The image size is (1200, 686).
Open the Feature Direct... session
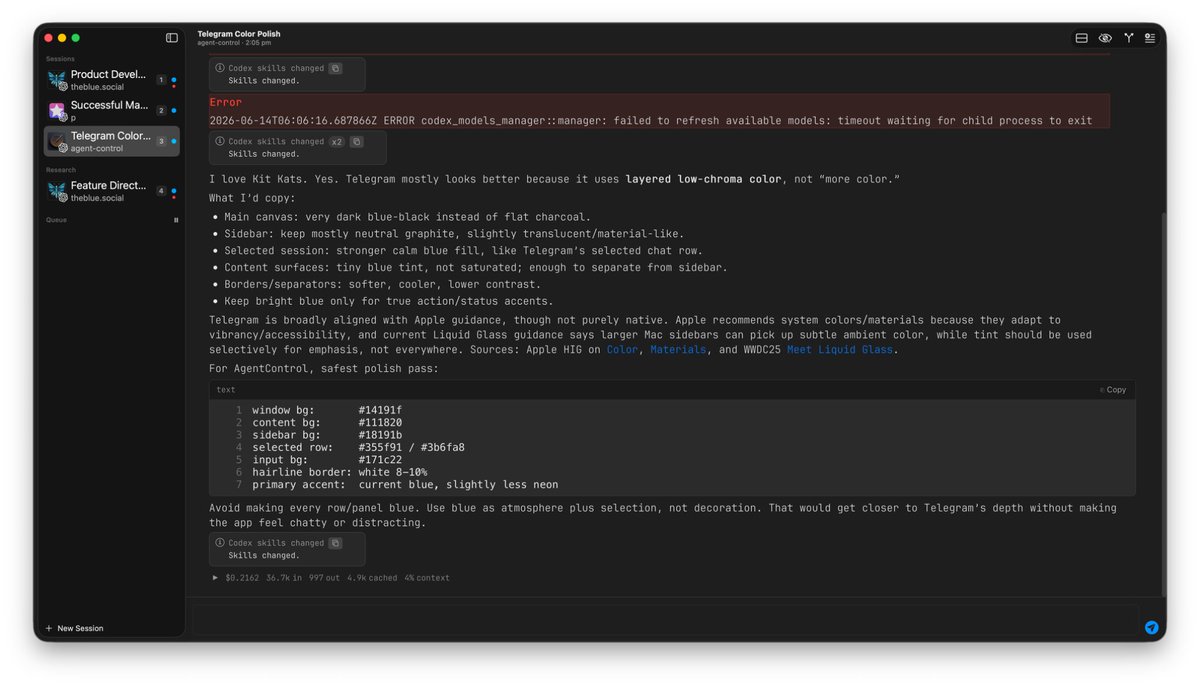pyautogui.click(x=112, y=191)
